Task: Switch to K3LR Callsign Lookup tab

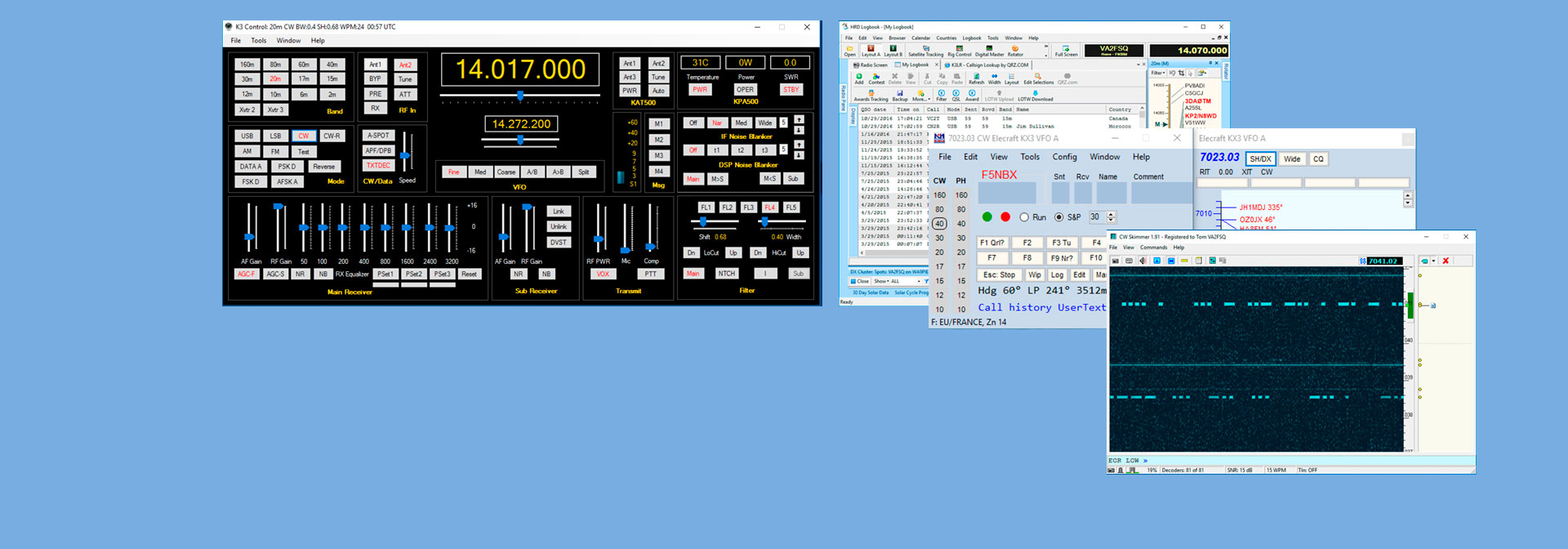Action: pyautogui.click(x=986, y=65)
